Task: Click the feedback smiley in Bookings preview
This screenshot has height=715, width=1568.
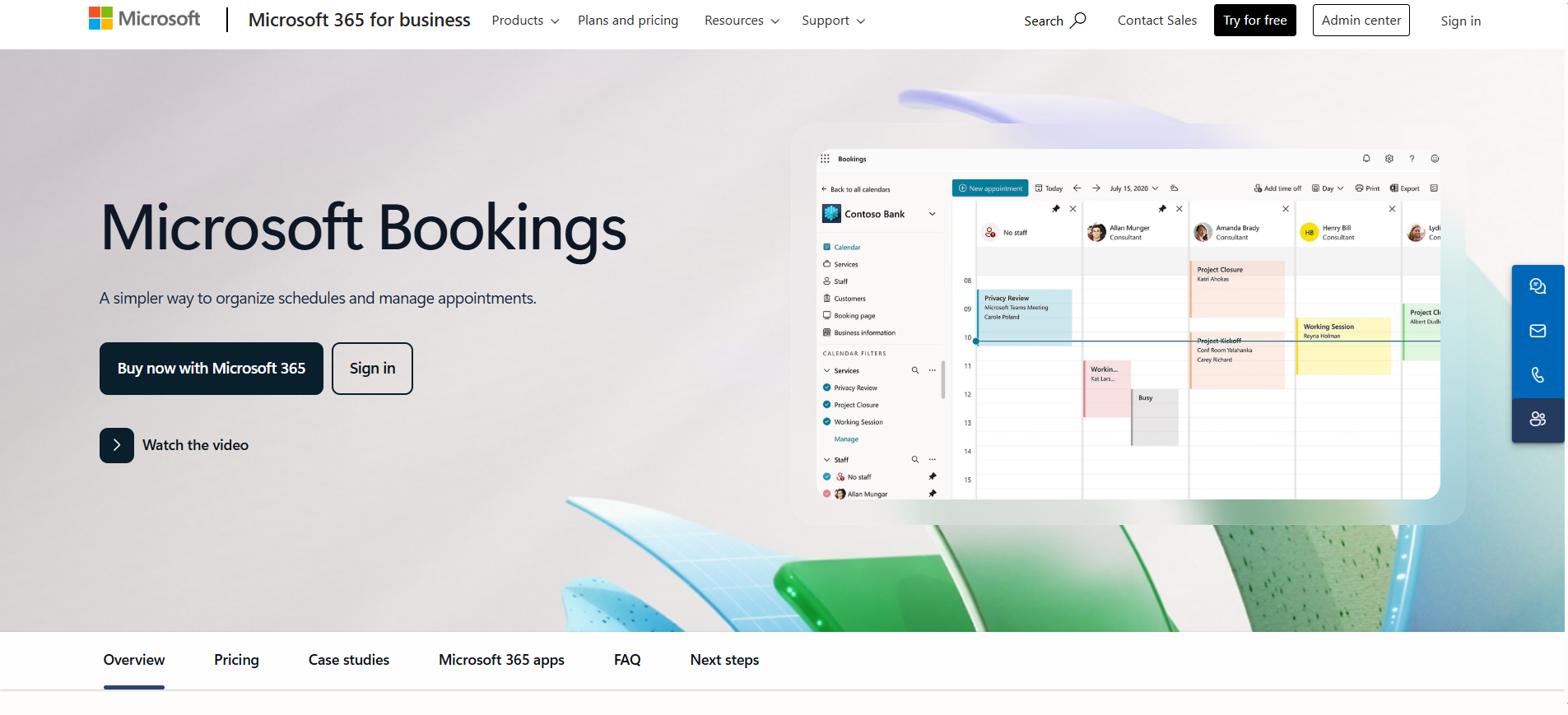Action: click(1435, 159)
